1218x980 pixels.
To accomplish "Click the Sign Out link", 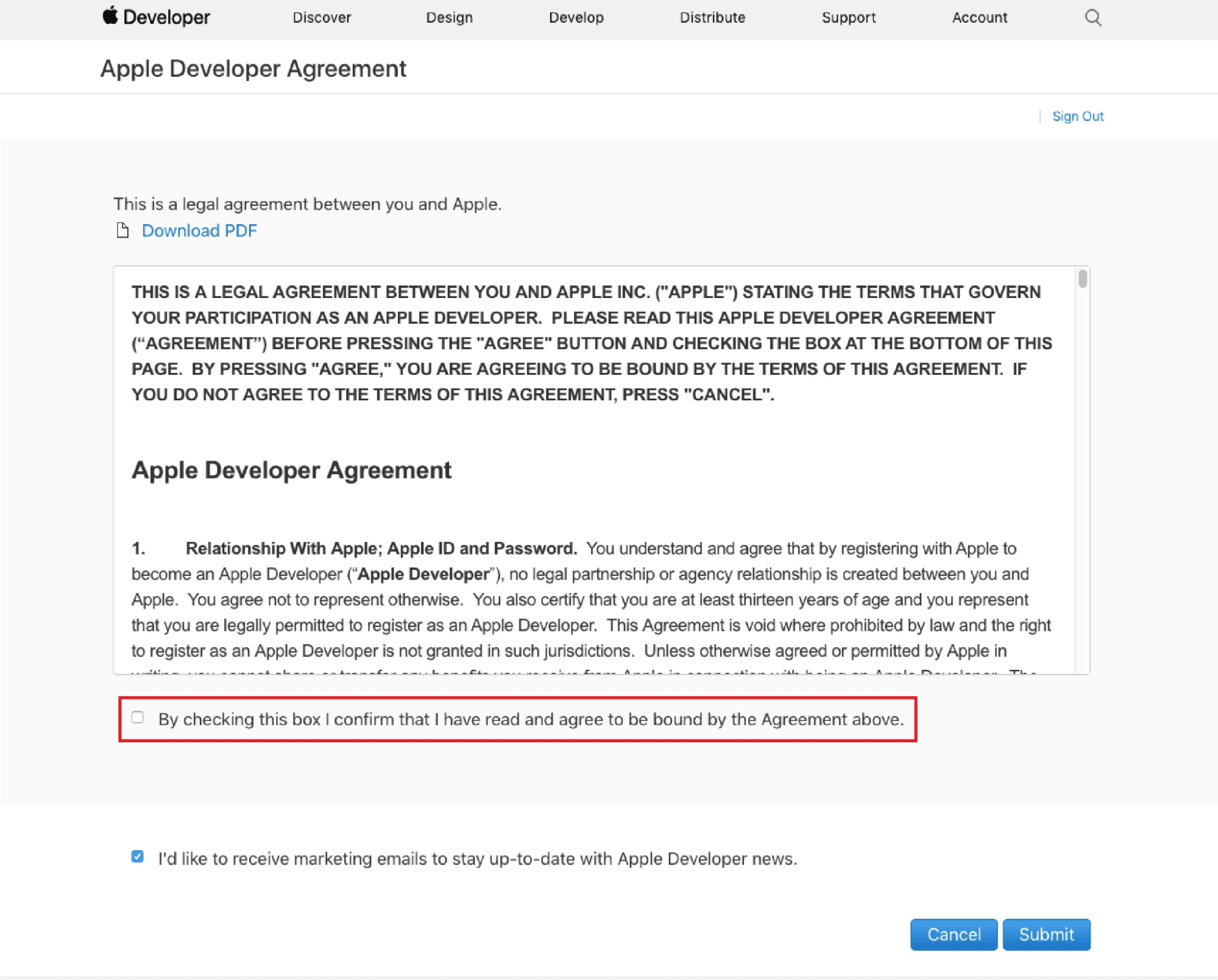I will tap(1077, 116).
